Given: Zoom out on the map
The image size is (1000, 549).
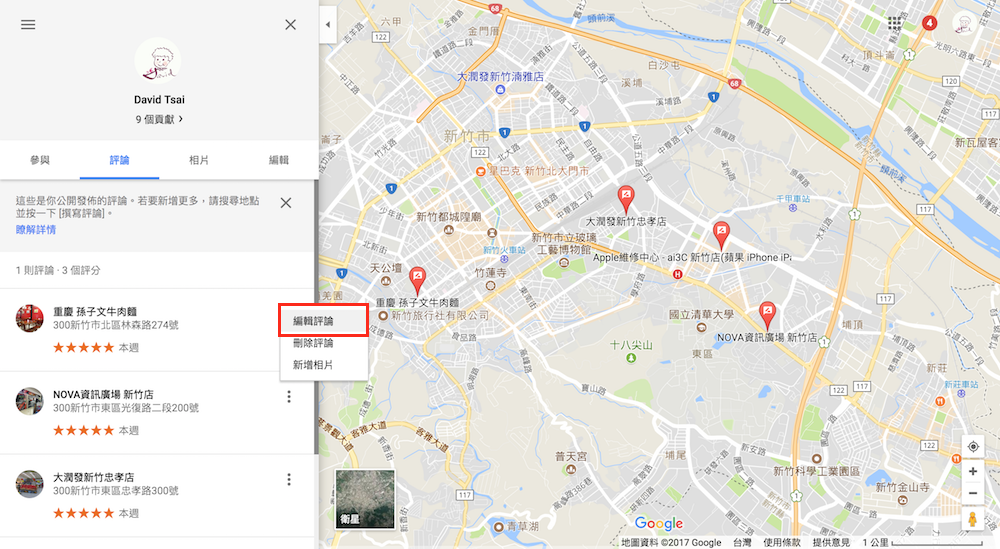Looking at the screenshot, I should click(x=973, y=493).
